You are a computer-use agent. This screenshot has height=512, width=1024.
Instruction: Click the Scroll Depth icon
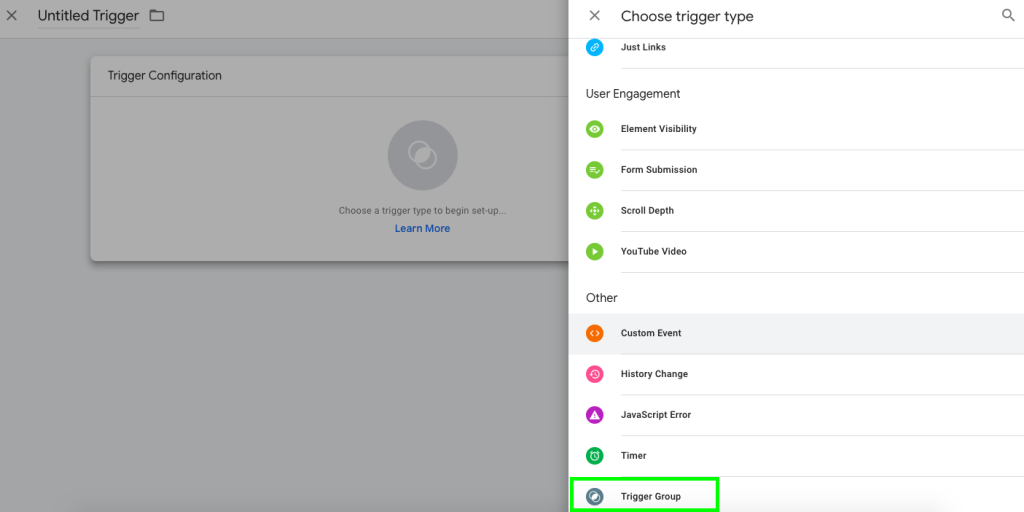(595, 211)
